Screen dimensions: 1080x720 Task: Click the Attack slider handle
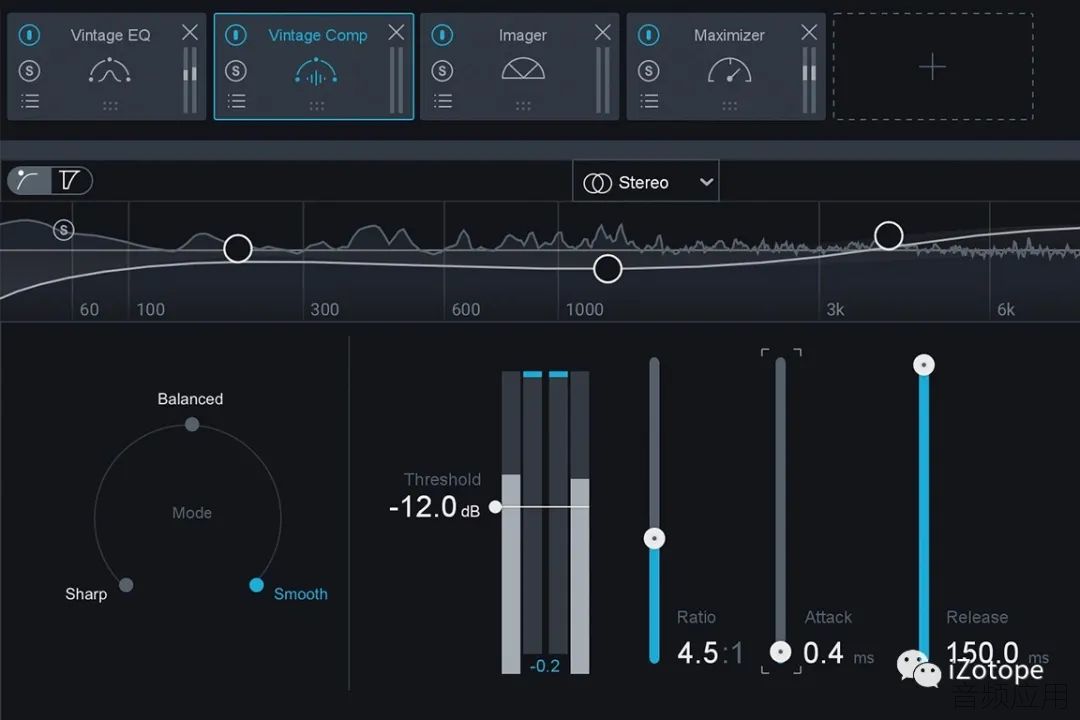(780, 651)
